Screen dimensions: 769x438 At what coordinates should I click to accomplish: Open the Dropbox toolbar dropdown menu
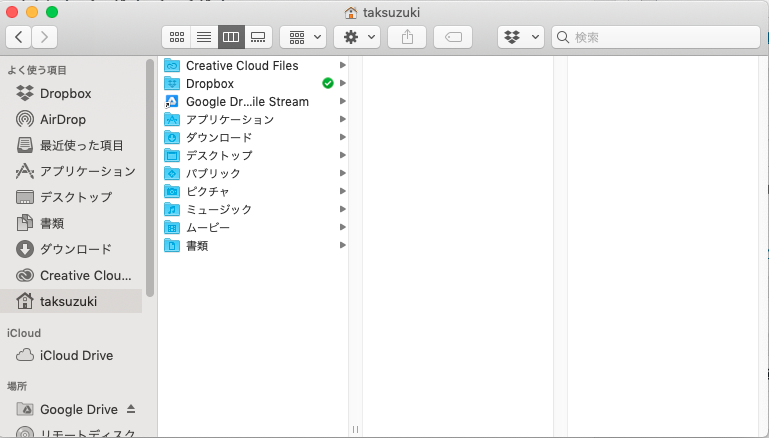point(520,37)
